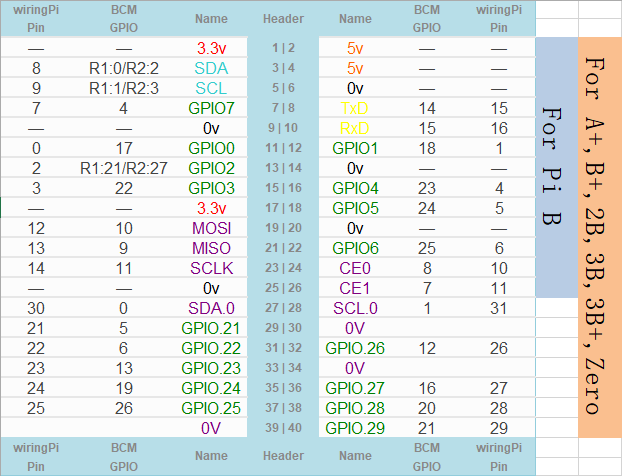Screen dimensions: 622x476
Task: Select the 0v cell beside header 9|10
Action: [211, 128]
